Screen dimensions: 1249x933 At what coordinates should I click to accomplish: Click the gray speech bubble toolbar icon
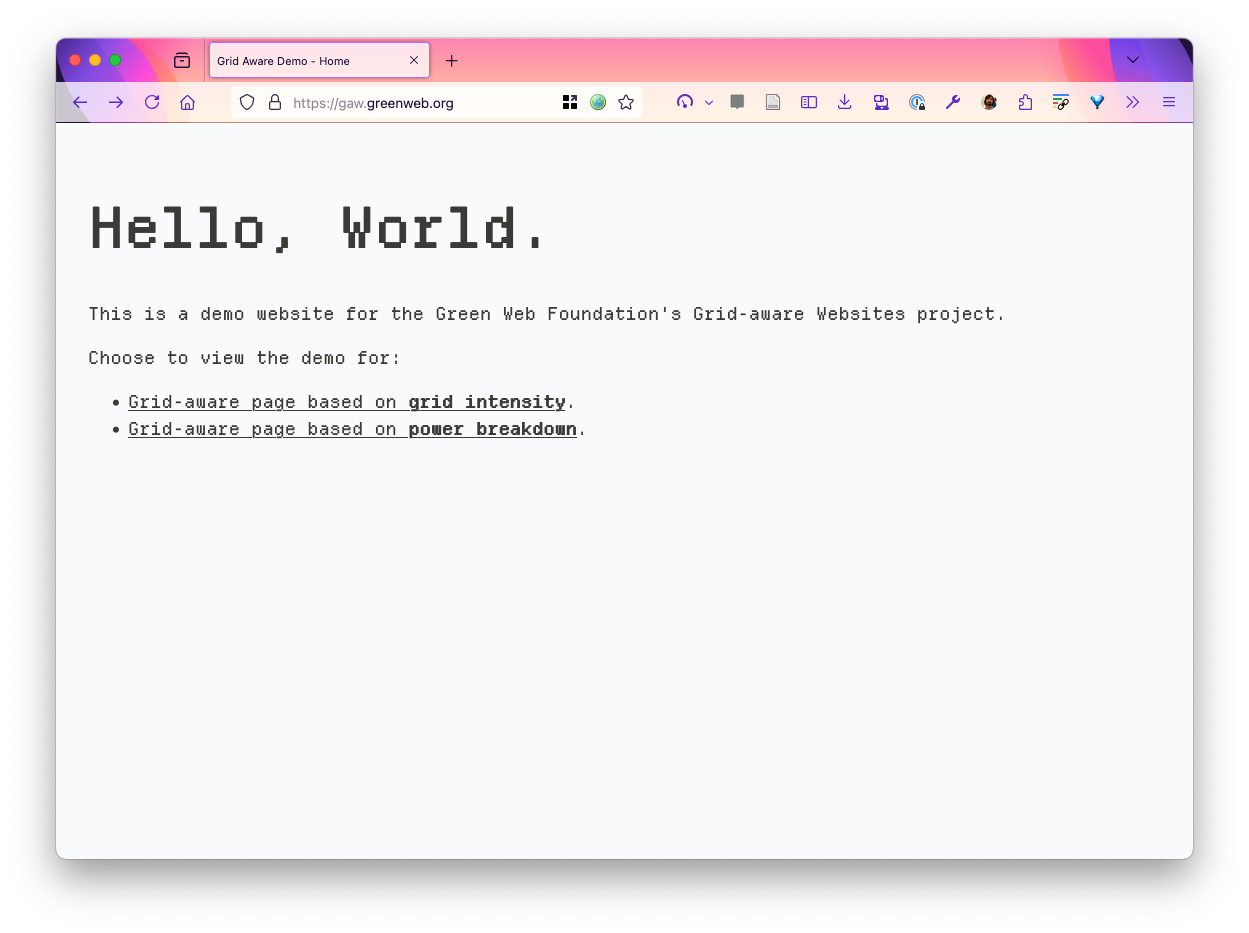737,102
